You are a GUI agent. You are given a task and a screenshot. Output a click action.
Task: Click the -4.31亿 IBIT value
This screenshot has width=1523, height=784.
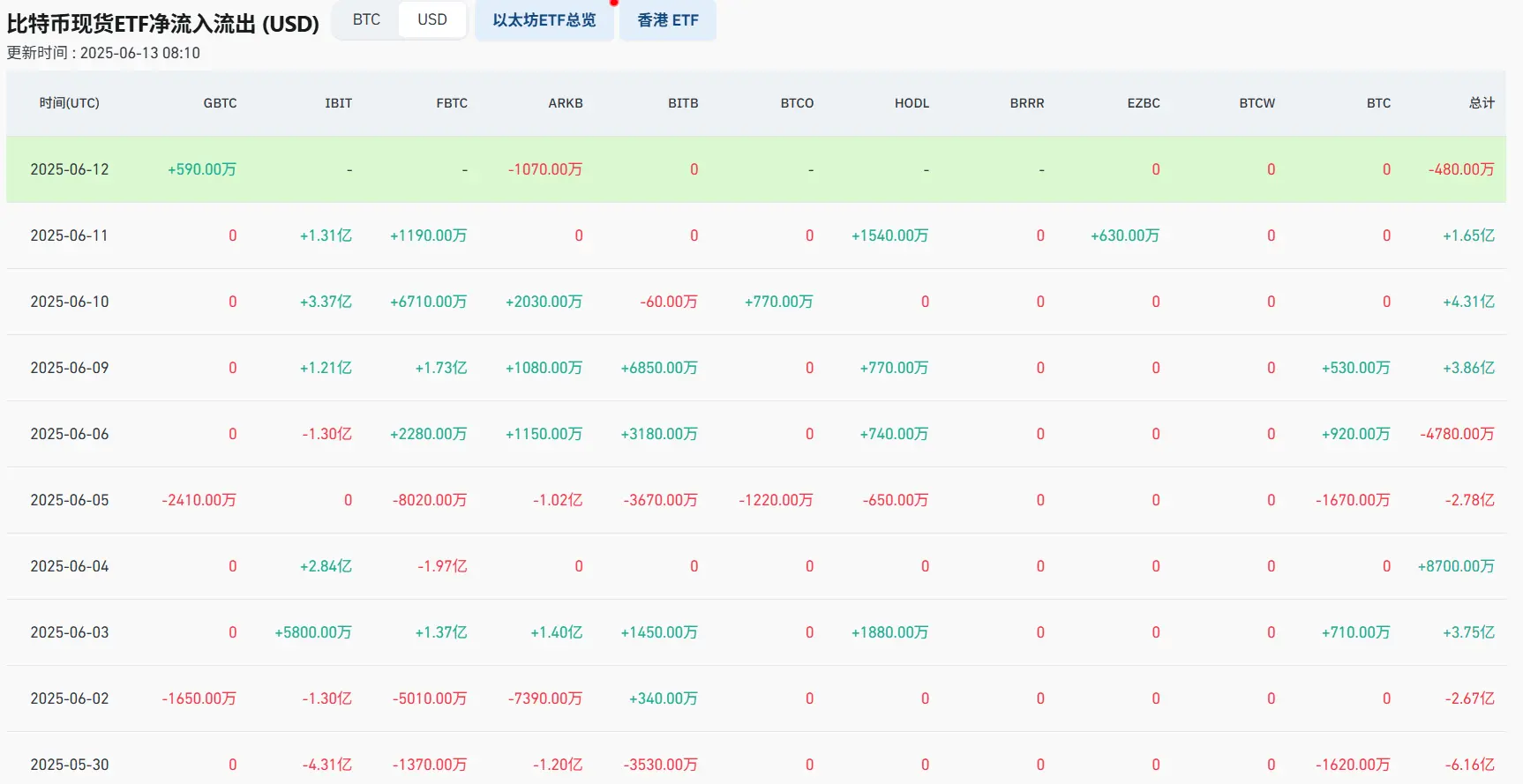tap(327, 765)
